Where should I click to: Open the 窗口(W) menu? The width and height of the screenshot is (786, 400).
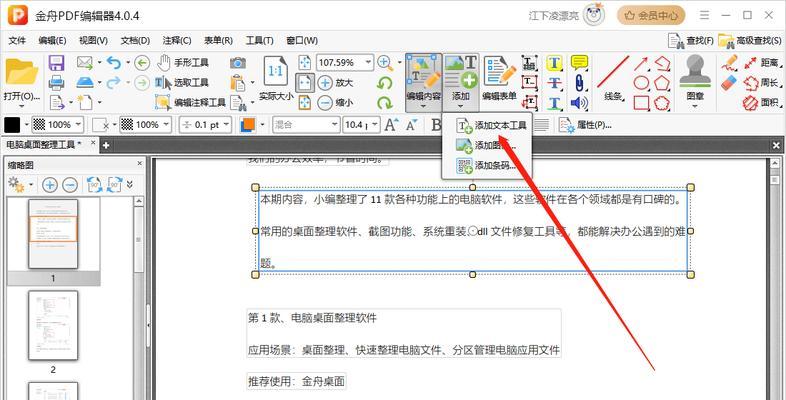click(x=302, y=40)
